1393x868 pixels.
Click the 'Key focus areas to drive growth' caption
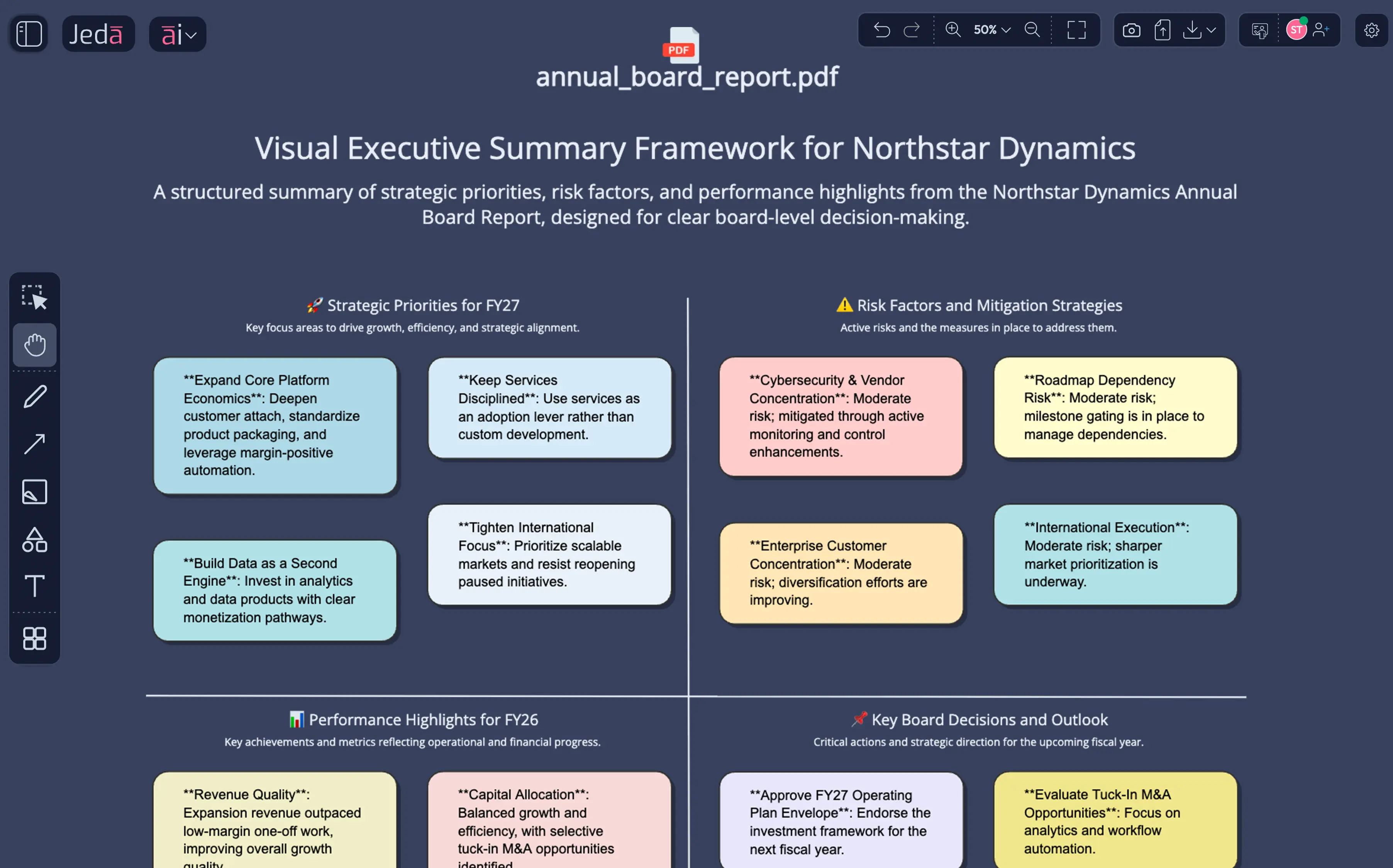coord(413,328)
